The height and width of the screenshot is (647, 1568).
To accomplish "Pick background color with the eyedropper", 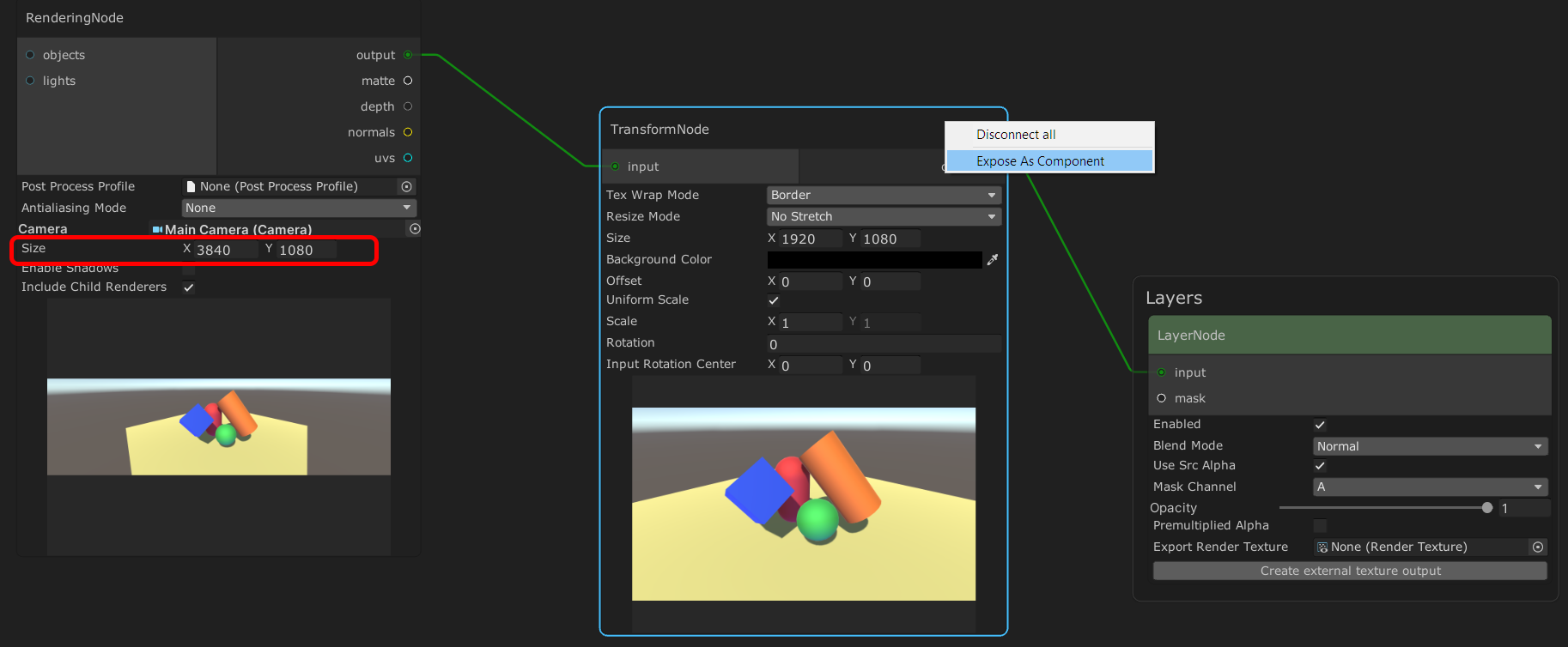I will (993, 259).
